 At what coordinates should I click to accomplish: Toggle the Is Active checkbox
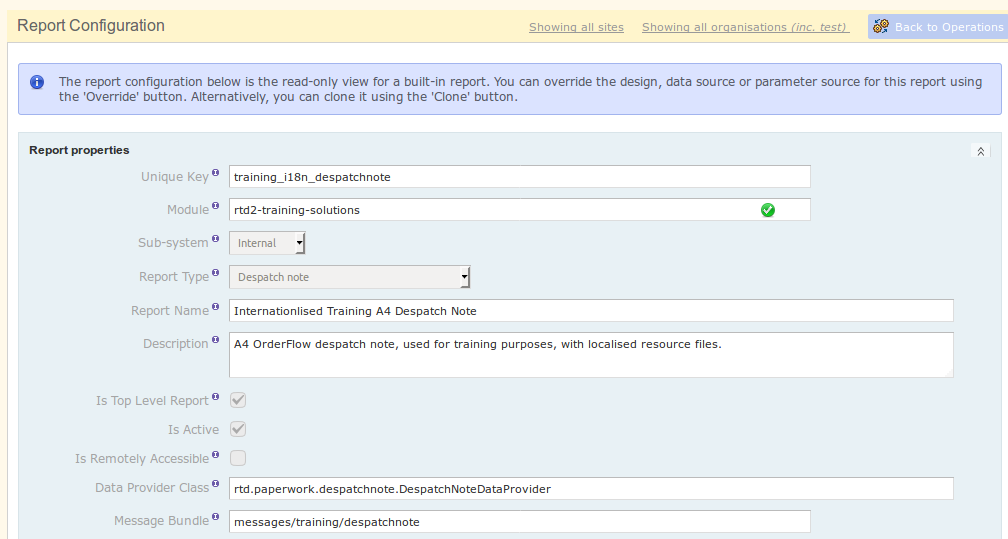pos(238,429)
